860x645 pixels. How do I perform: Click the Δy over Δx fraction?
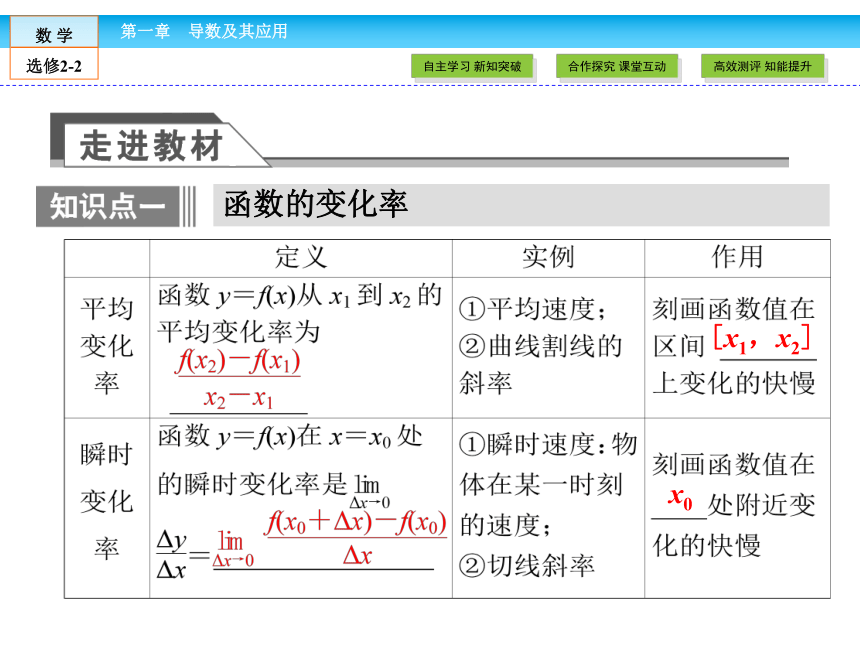(171, 555)
